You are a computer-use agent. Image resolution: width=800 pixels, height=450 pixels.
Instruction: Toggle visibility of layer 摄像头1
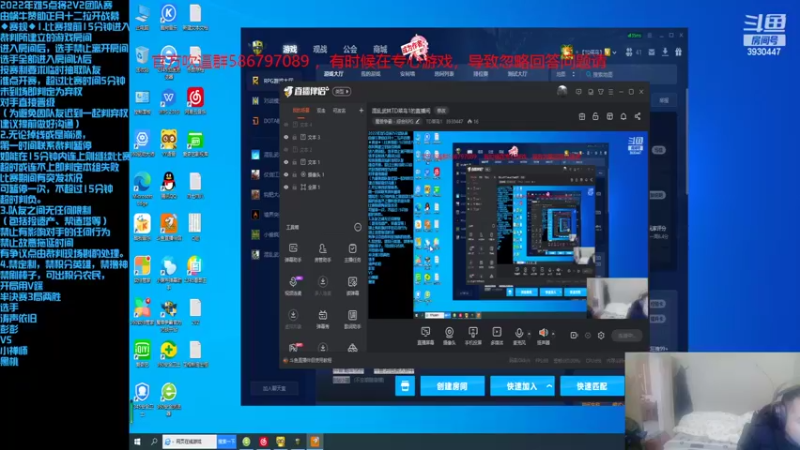pyautogui.click(x=286, y=174)
